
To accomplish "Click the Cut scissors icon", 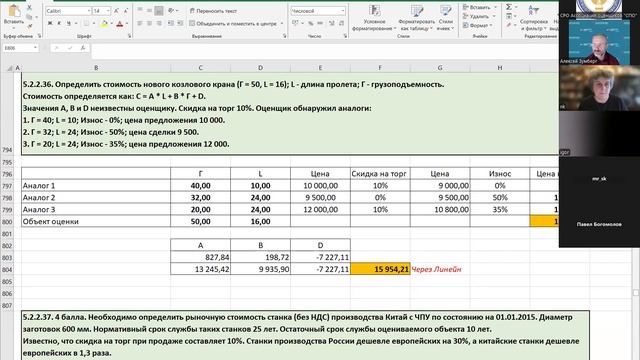I will [29, 8].
